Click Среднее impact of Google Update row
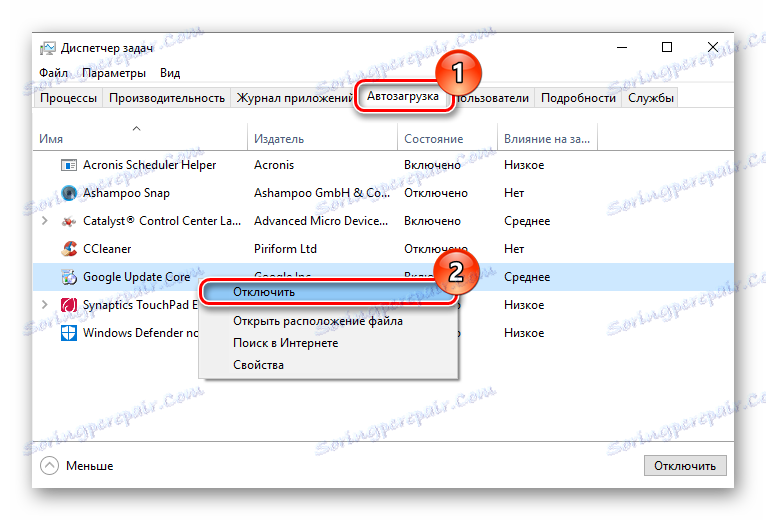Image resolution: width=766 pixels, height=520 pixels. pyautogui.click(x=527, y=277)
